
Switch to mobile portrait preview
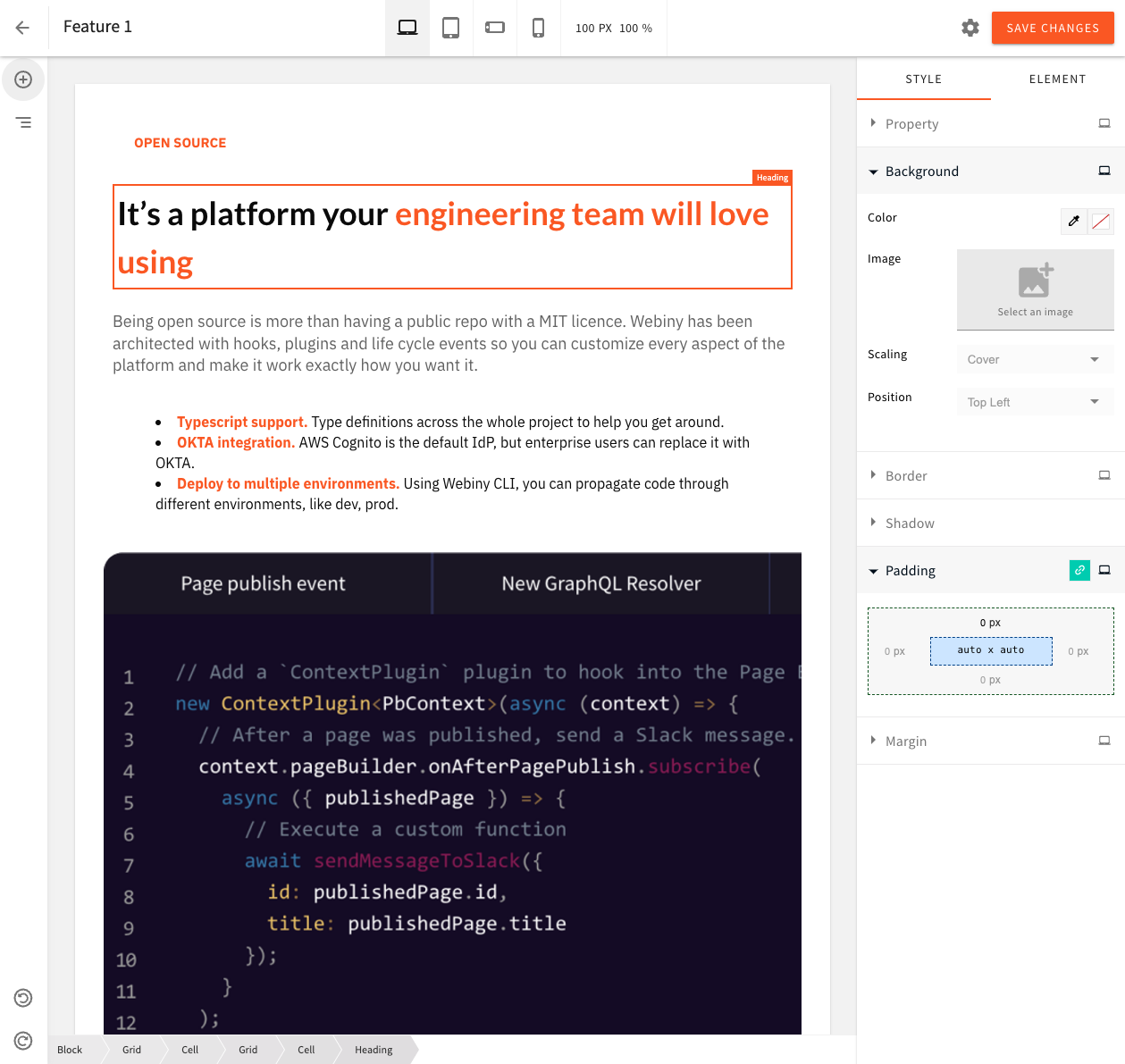538,27
